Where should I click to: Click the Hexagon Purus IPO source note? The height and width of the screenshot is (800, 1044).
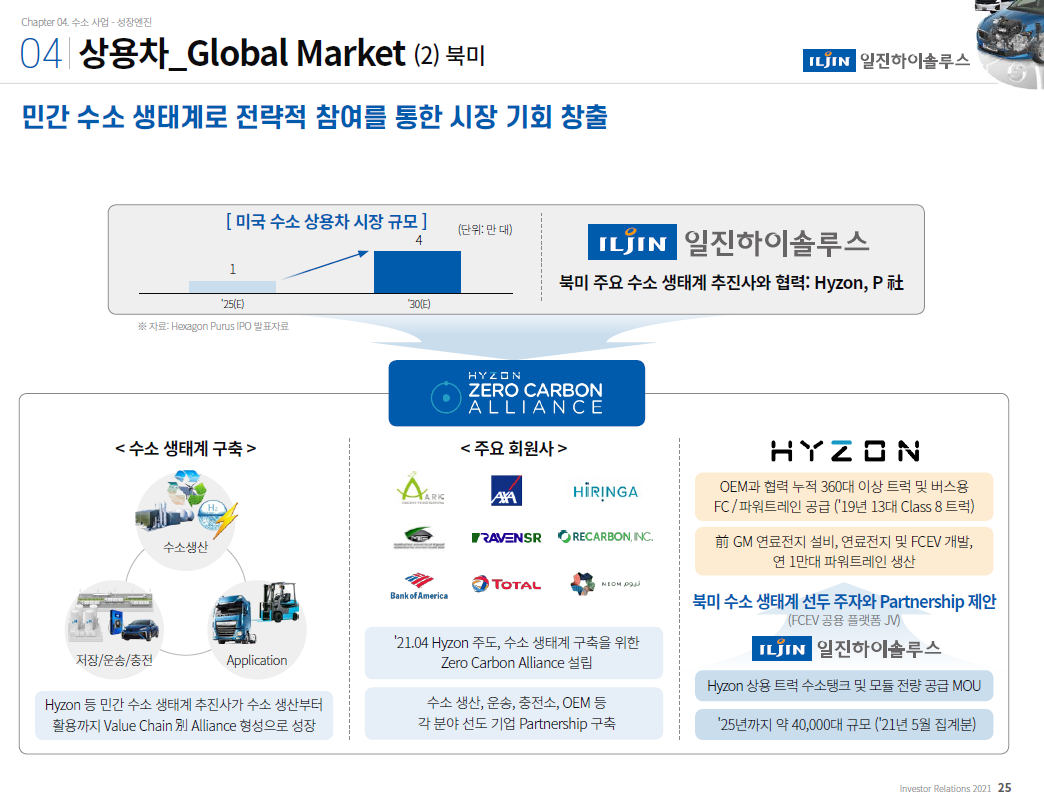pos(213,326)
